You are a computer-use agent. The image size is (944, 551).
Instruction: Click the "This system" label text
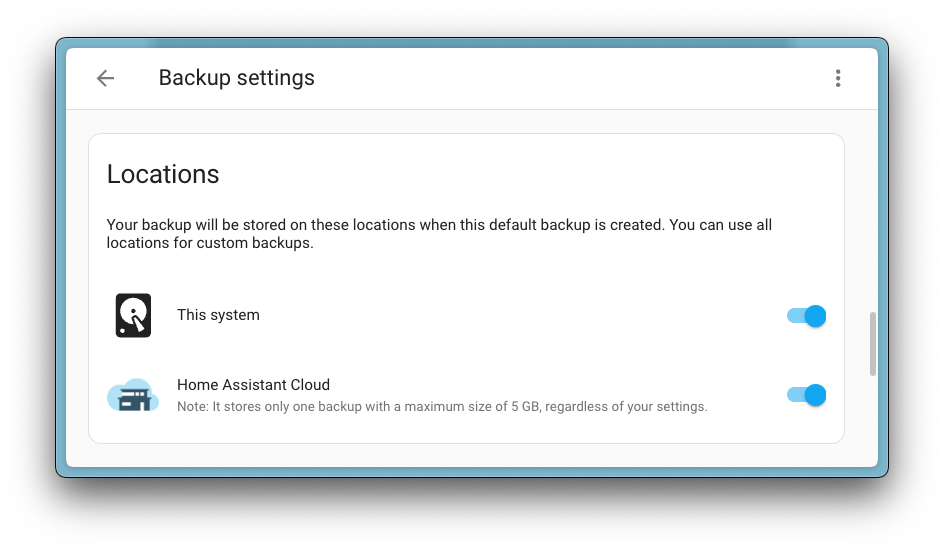[x=218, y=315]
